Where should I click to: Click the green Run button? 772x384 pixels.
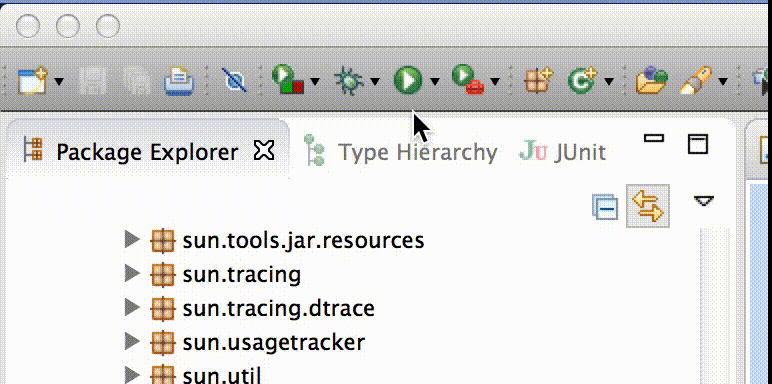pos(408,80)
